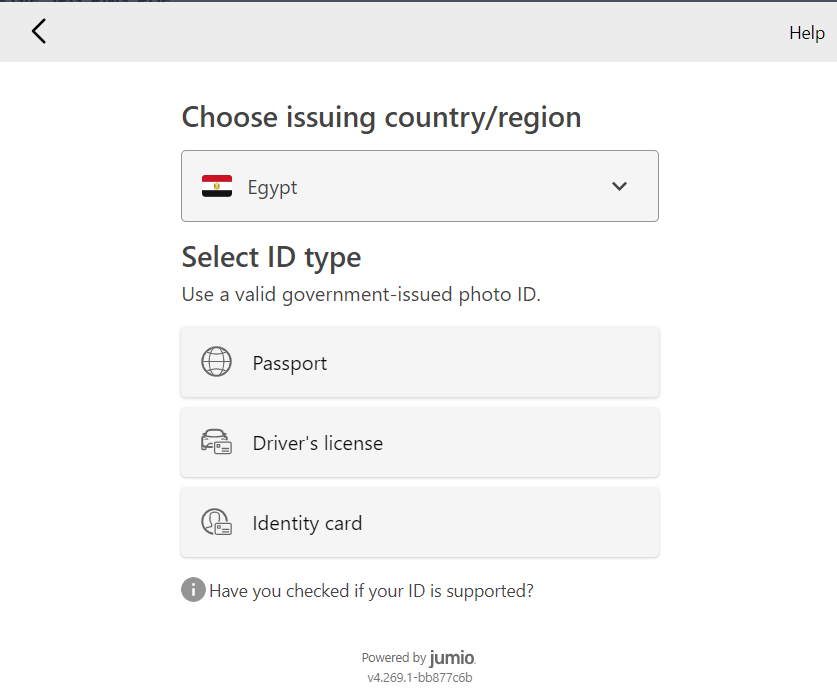Image resolution: width=837 pixels, height=697 pixels.
Task: Open the issuing country selection box
Action: point(419,186)
